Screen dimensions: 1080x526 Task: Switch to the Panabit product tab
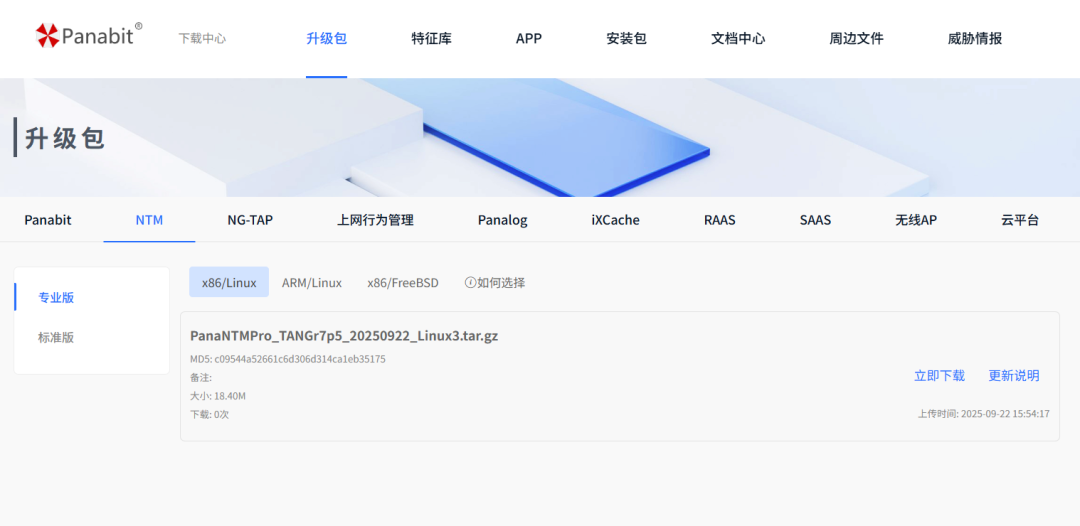click(x=48, y=220)
